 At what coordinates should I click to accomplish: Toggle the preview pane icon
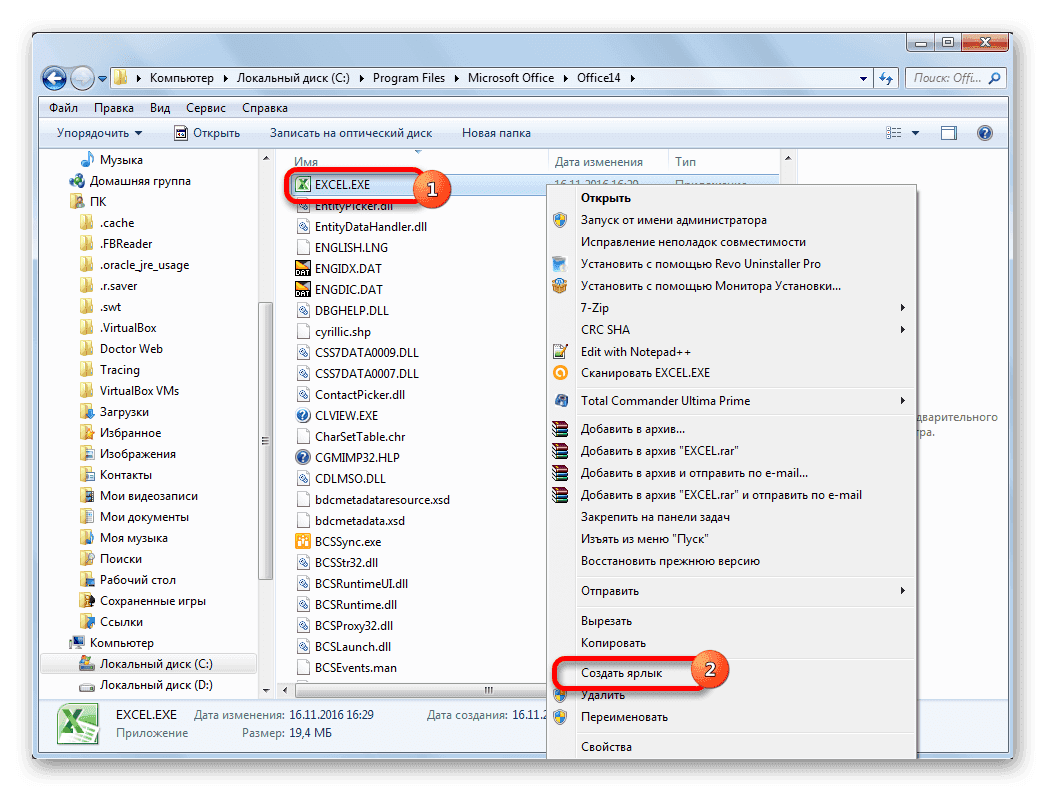949,133
